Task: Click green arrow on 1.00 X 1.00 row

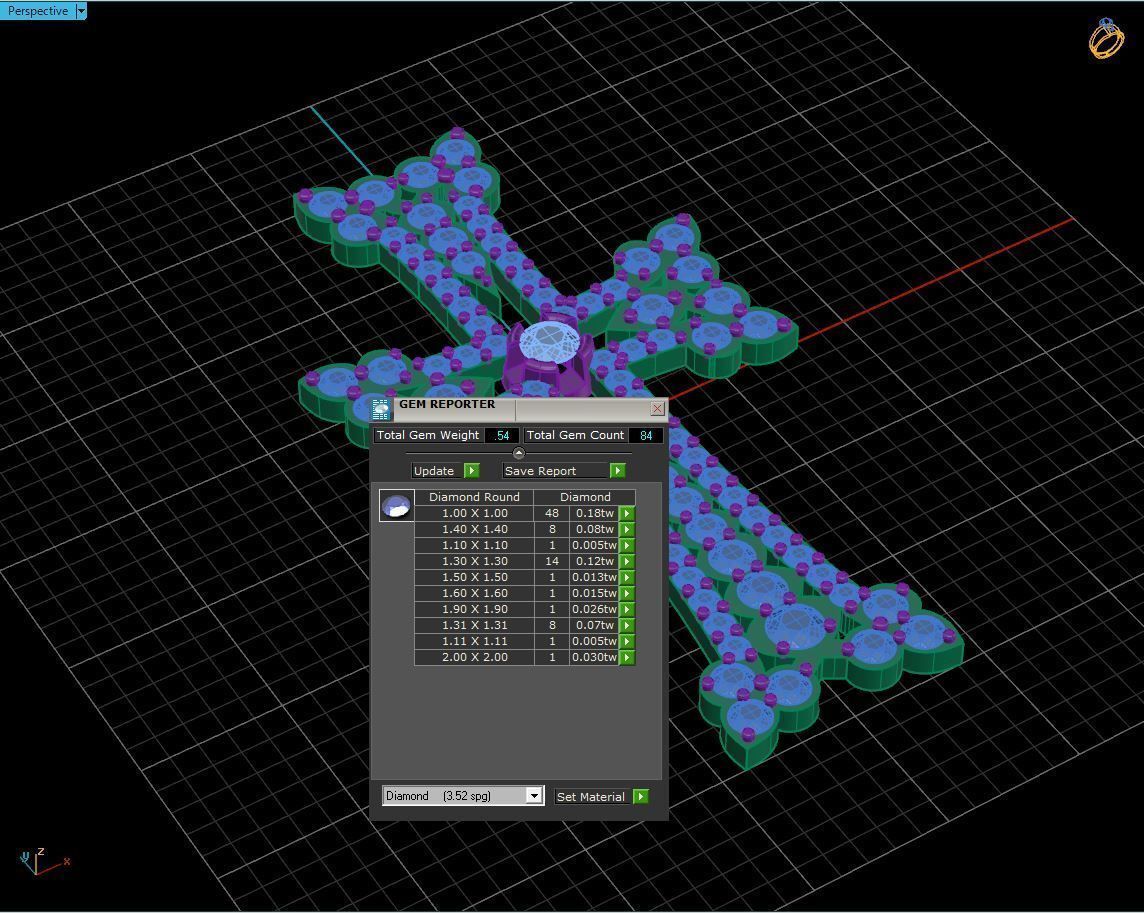Action: pyautogui.click(x=627, y=513)
